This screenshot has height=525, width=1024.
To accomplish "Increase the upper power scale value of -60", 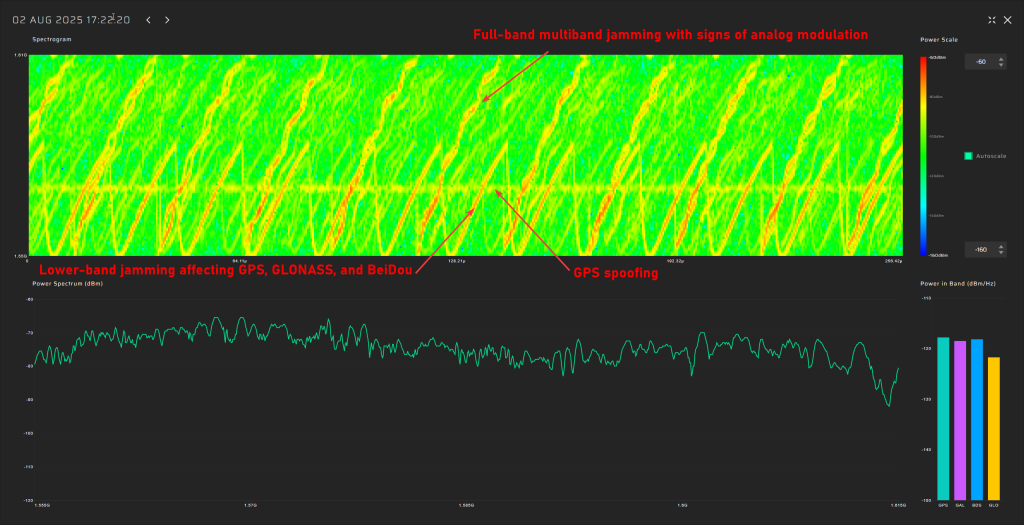I will 1001,59.
